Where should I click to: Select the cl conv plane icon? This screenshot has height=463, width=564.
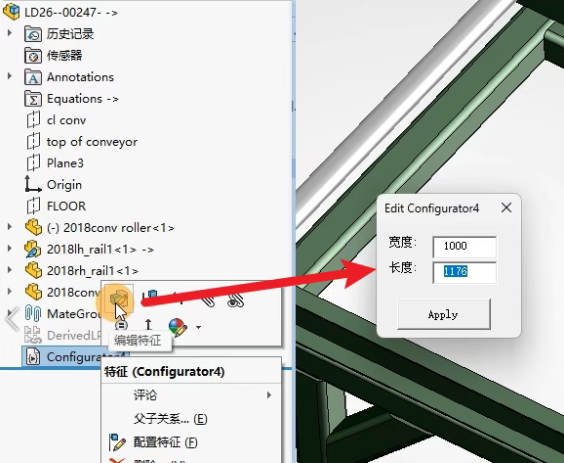(x=33, y=120)
